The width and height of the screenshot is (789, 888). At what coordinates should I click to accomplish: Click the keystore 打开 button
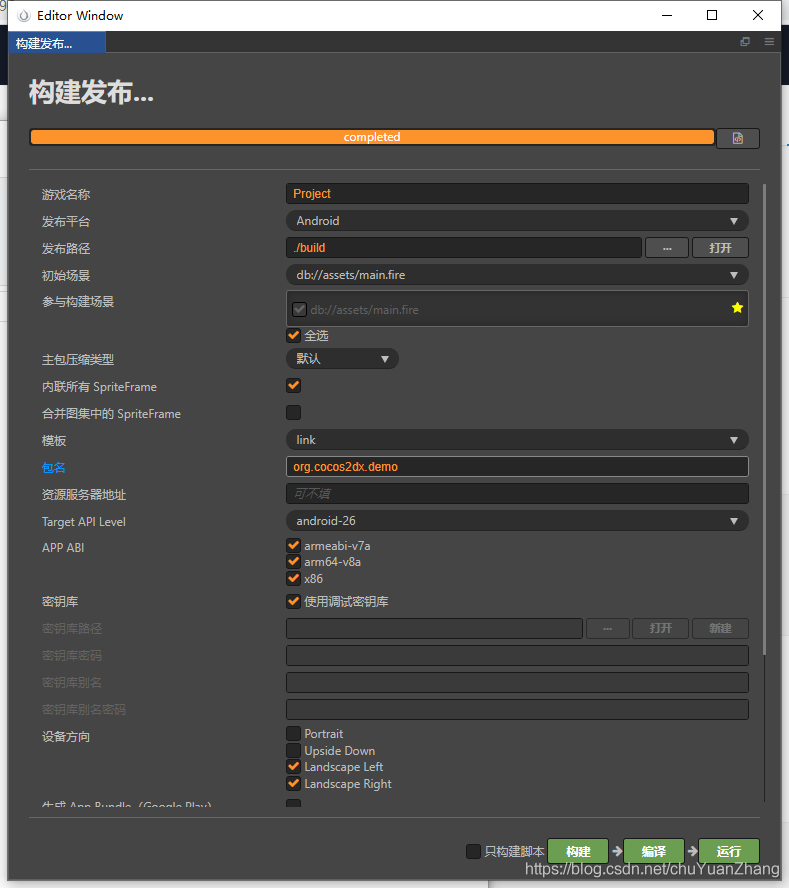(660, 628)
